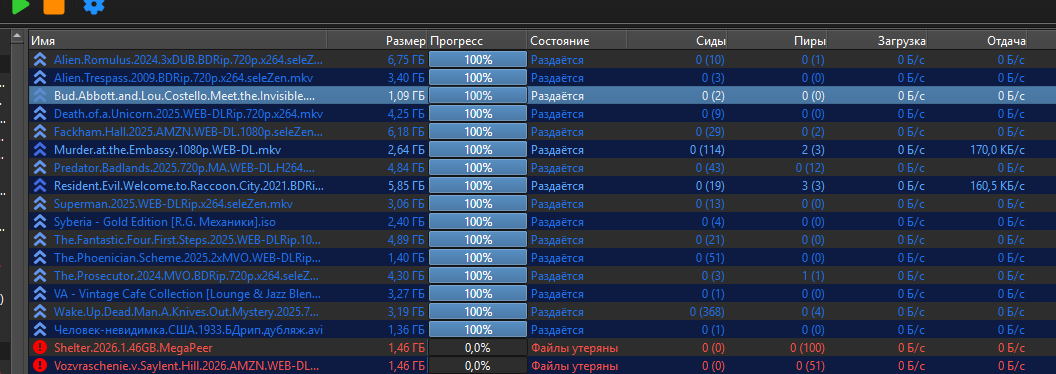The width and height of the screenshot is (1056, 374).
Task: Click seeding icon of Wake.Up.Dead.Man torrent
Action: (x=40, y=312)
